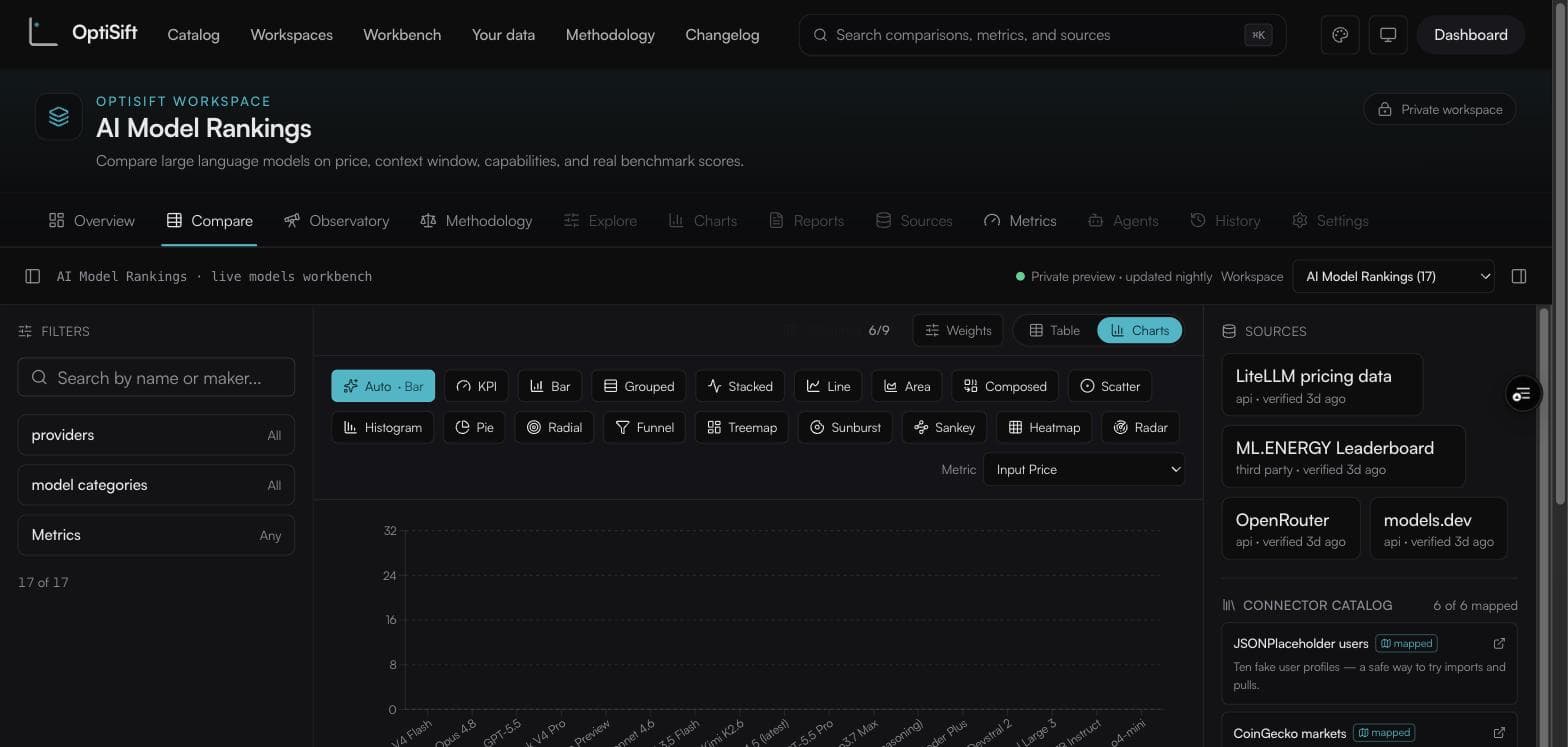This screenshot has height=747, width=1568.
Task: Select the Auto Bar chart mode
Action: tap(383, 386)
